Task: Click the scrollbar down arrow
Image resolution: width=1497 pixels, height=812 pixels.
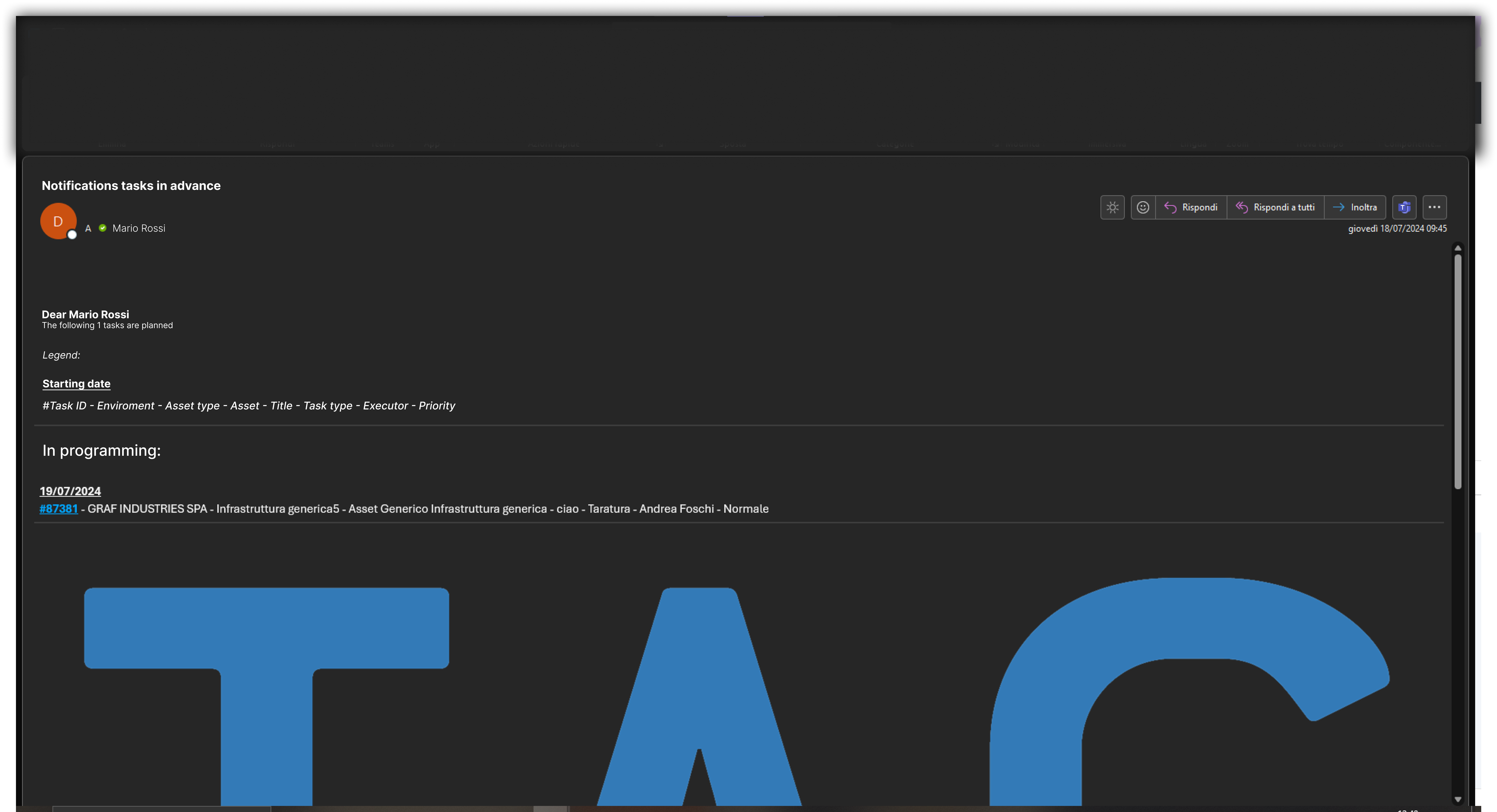Action: click(1457, 799)
